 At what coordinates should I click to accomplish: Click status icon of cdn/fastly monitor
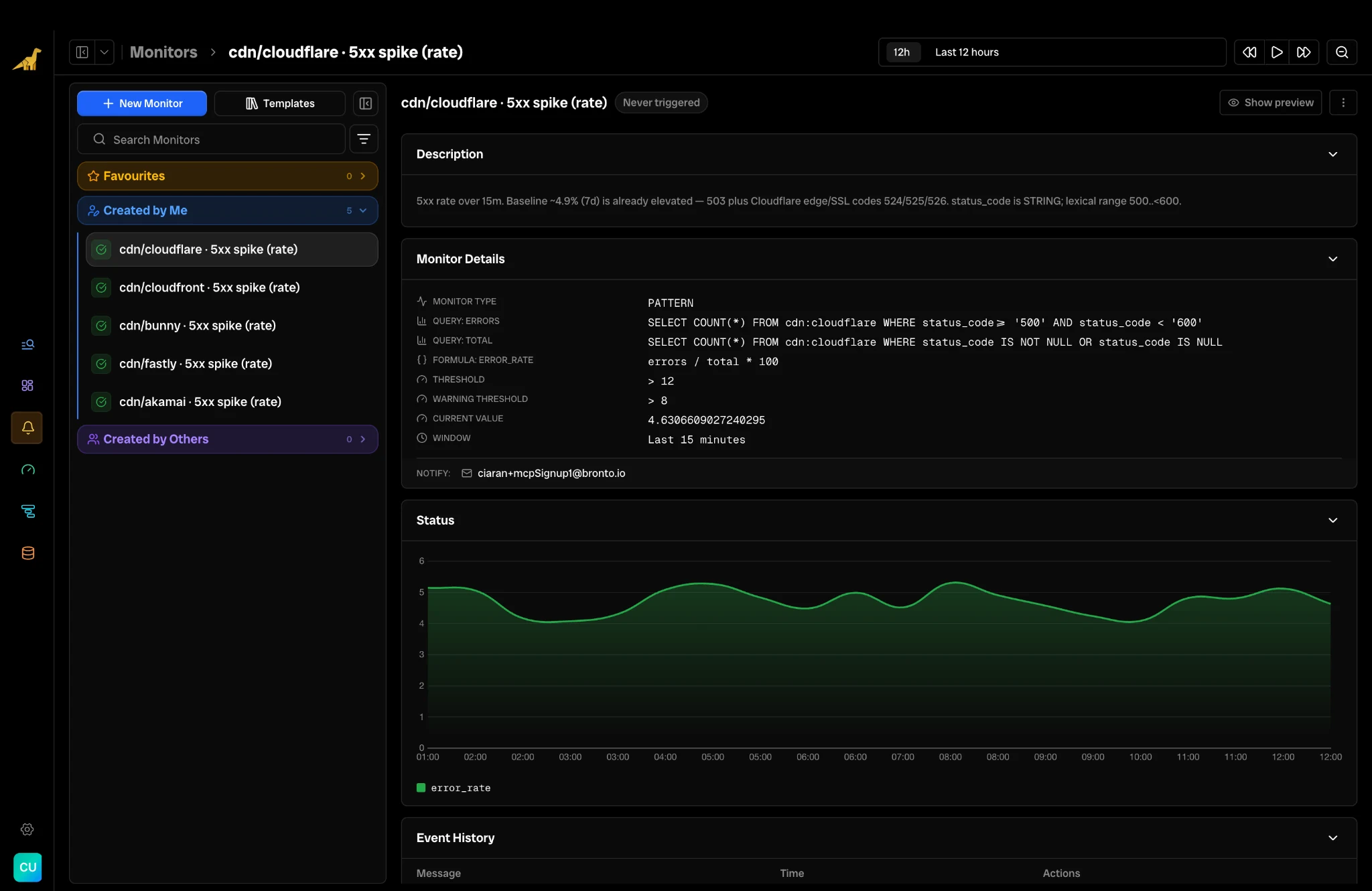[101, 364]
